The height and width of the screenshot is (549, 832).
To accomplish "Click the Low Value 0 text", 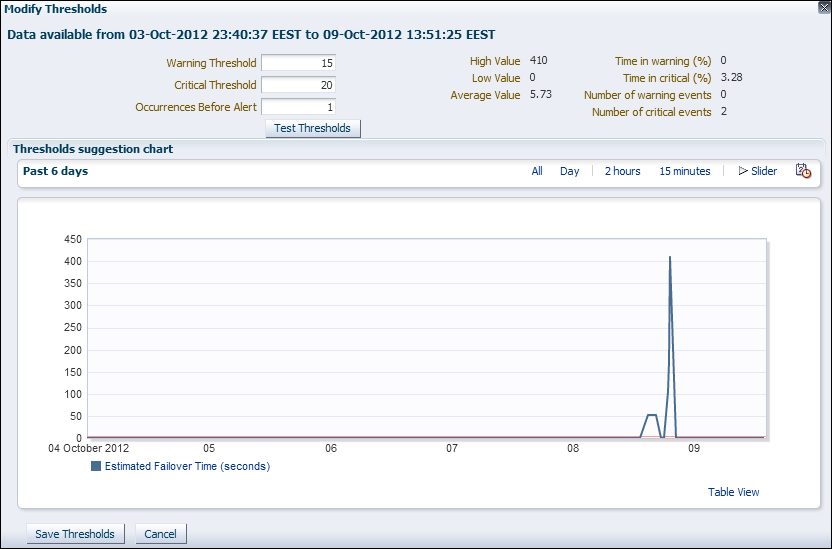I will [x=532, y=77].
